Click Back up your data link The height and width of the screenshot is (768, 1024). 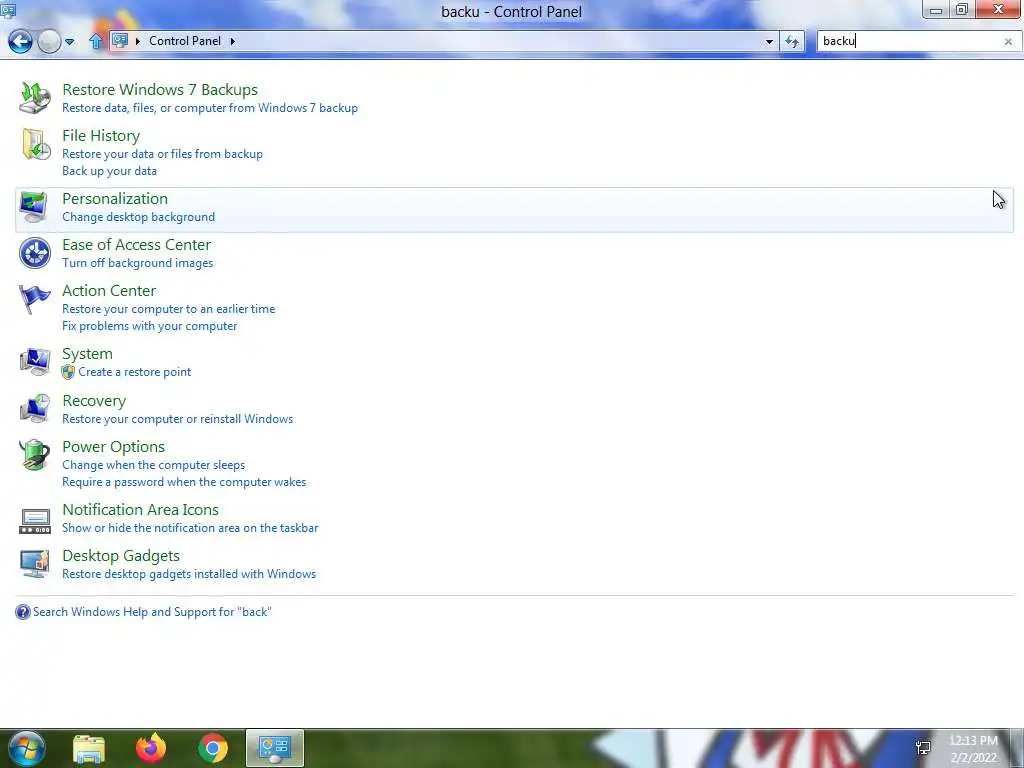tap(109, 171)
